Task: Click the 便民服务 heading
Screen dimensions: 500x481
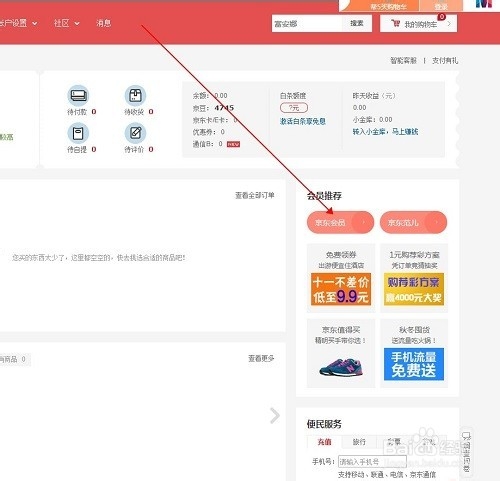Action: click(324, 424)
